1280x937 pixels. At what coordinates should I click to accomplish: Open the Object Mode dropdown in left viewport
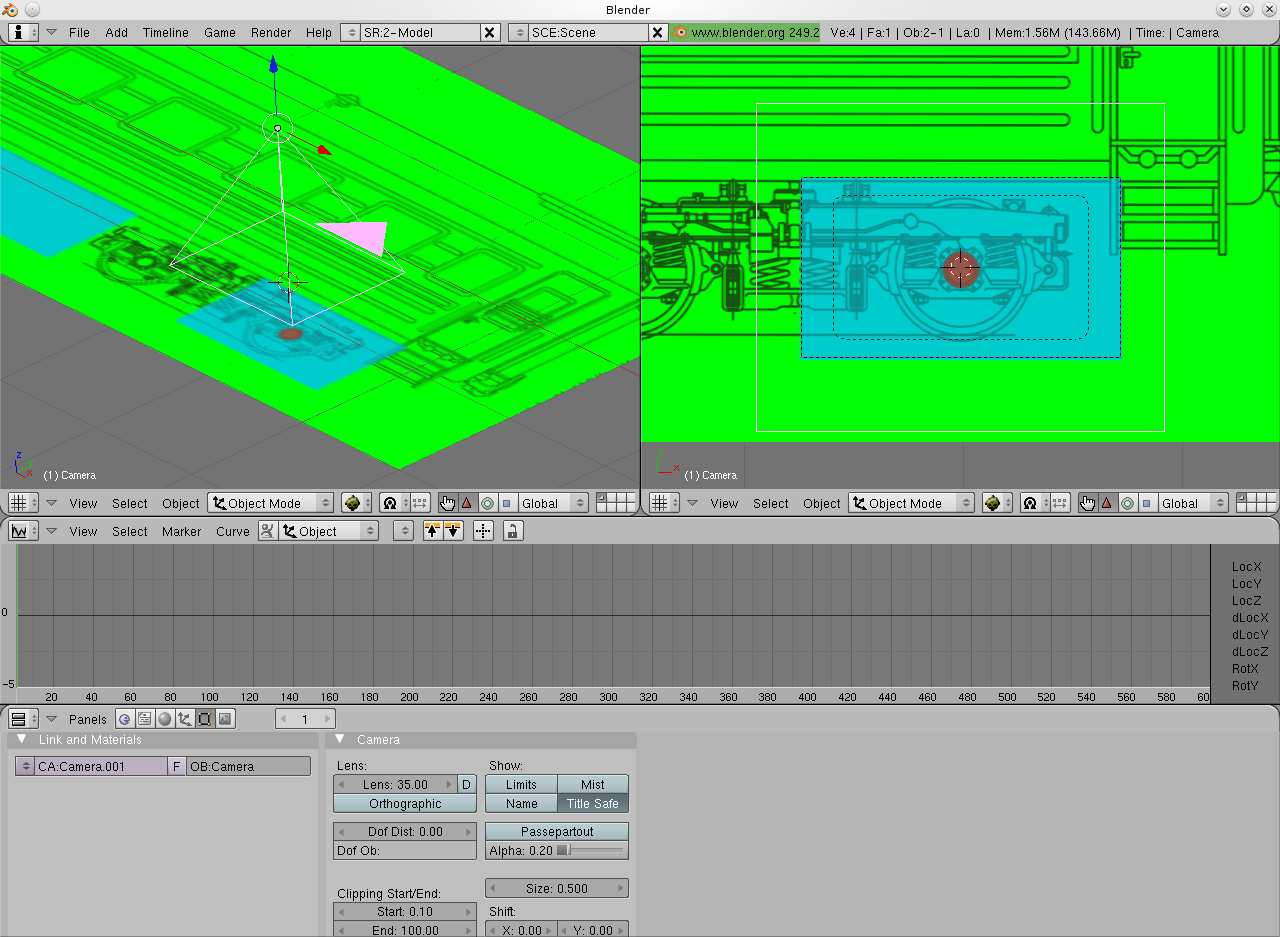pyautogui.click(x=270, y=503)
